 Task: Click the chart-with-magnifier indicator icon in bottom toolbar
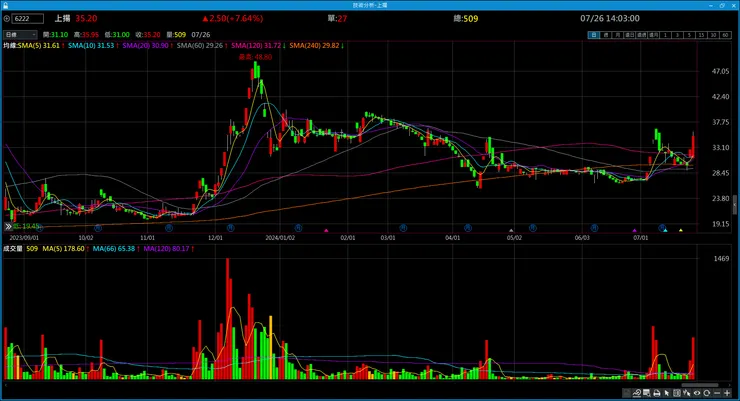[637, 393]
